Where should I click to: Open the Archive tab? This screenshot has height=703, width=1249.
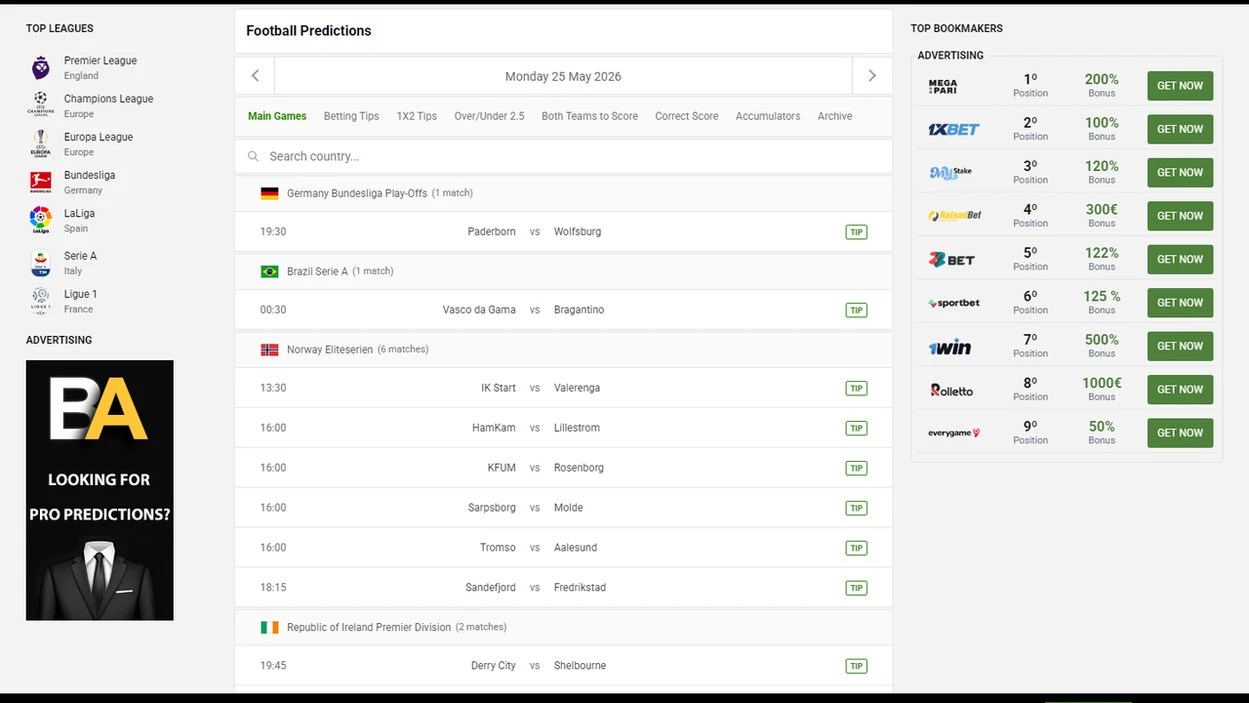coord(835,116)
